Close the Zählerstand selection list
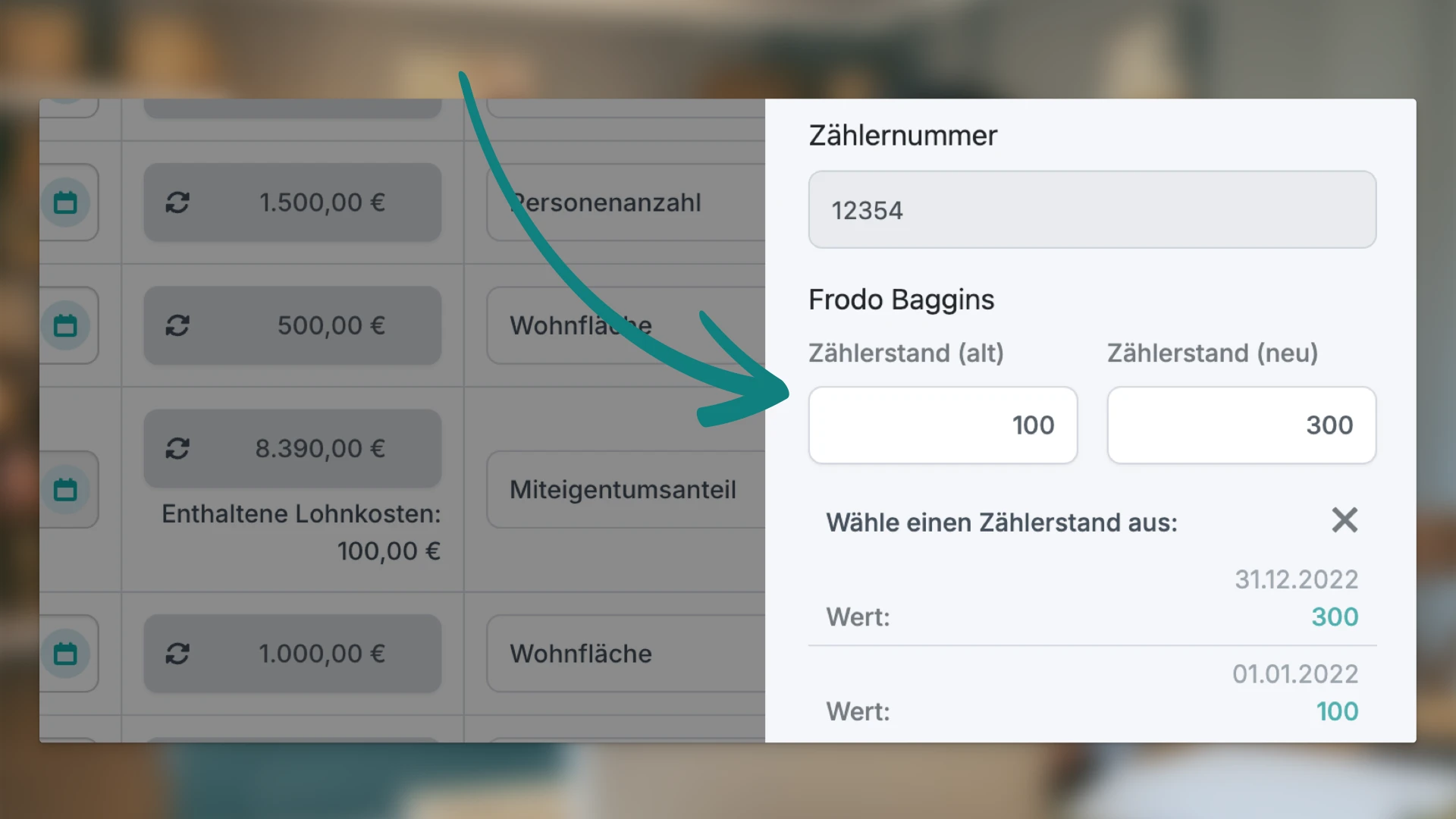Screen dimensions: 1456x819 1345,521
